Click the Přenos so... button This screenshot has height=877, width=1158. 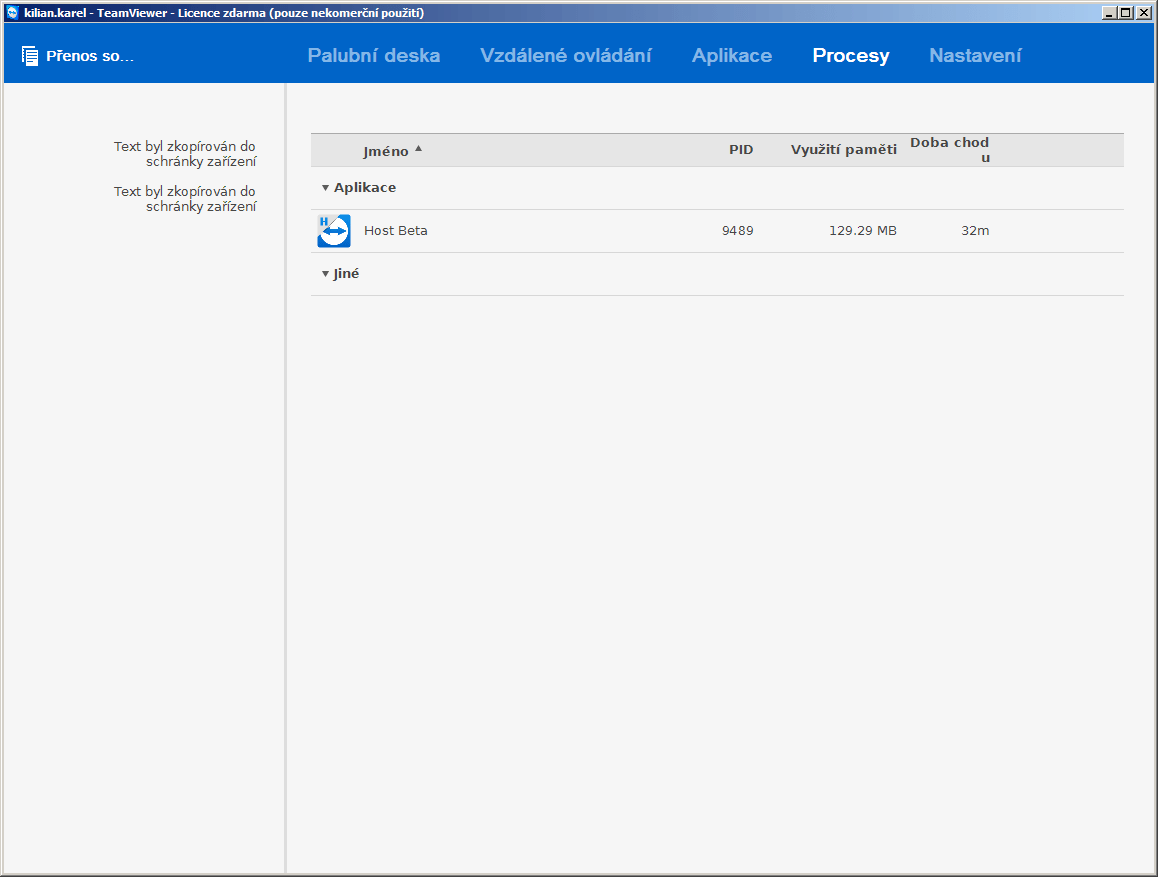point(78,56)
